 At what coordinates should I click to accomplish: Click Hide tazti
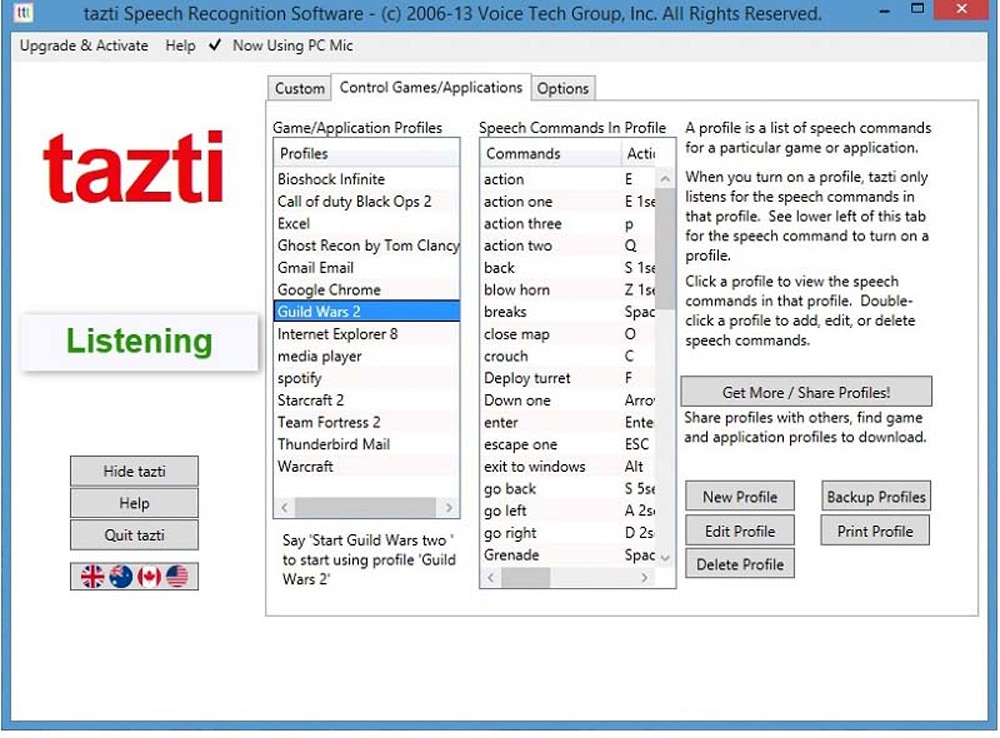point(134,471)
